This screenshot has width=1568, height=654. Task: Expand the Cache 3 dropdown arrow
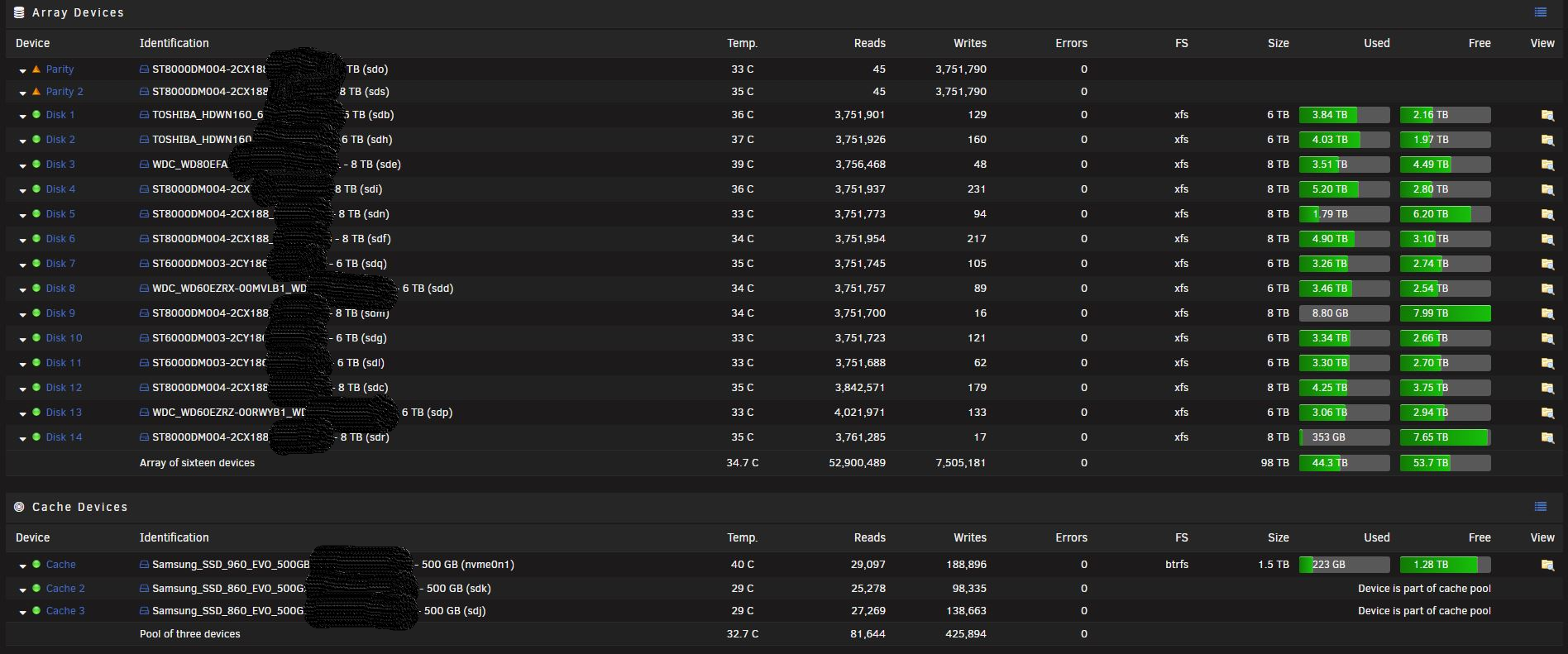22,612
